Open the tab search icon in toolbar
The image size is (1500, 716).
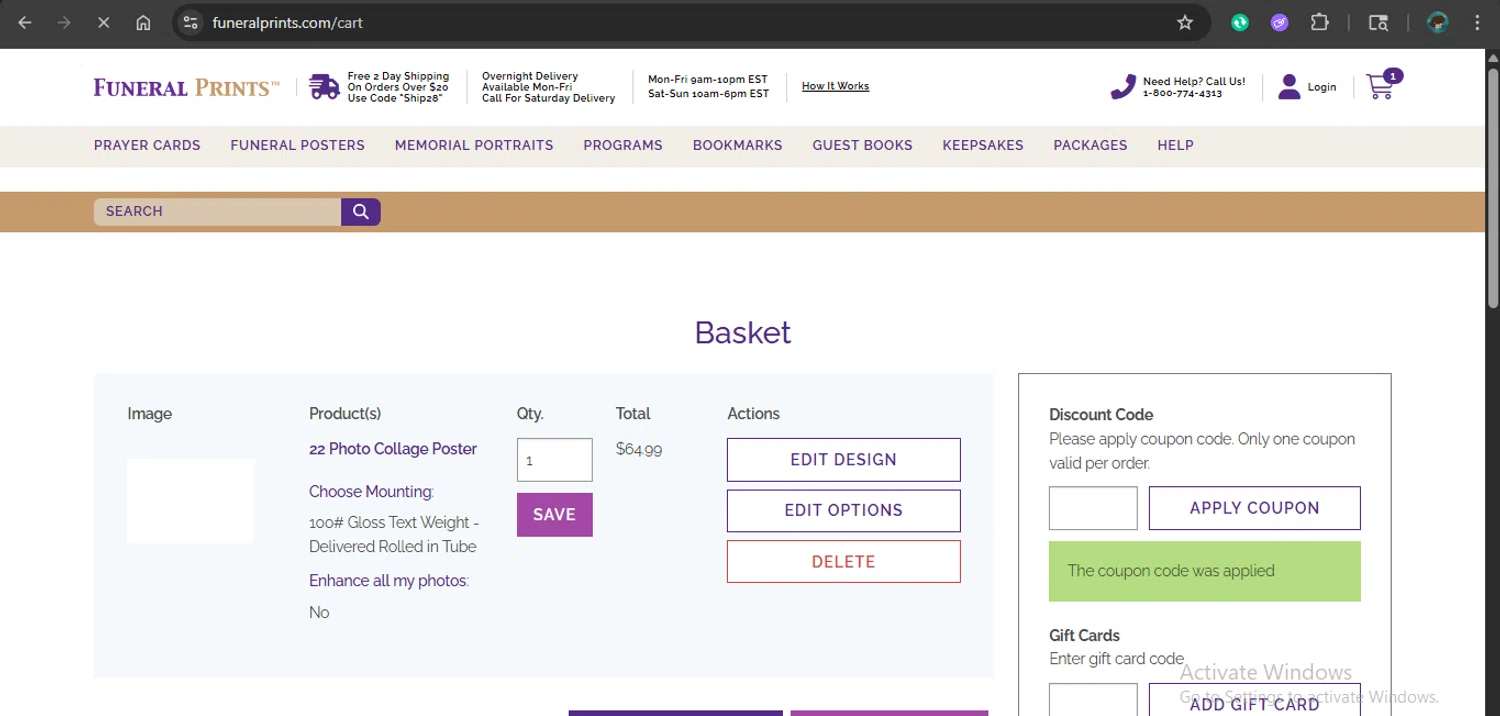1378,22
